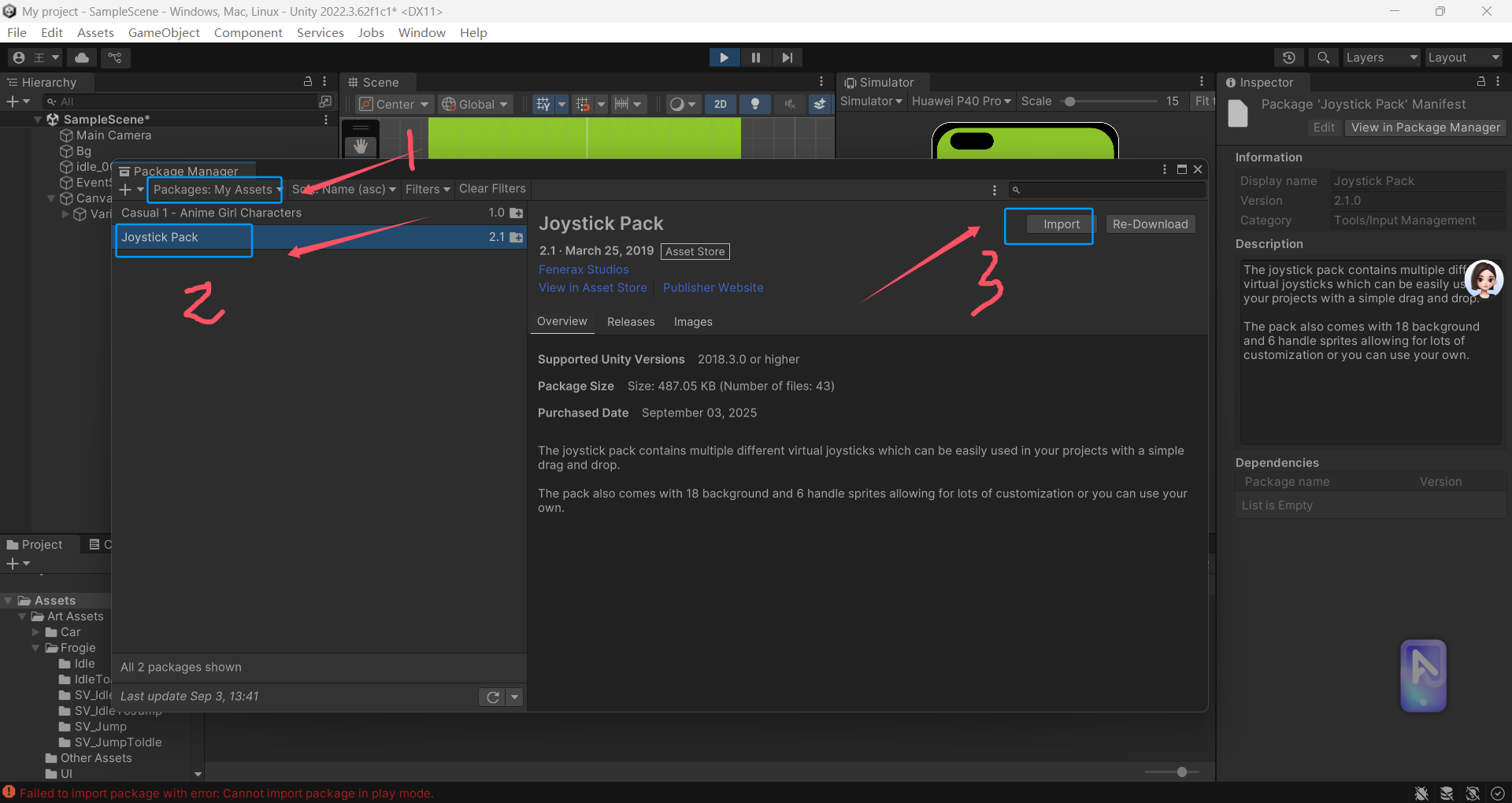The image size is (1512, 803).
Task: Click the Package Manager search field
Action: (x=1107, y=190)
